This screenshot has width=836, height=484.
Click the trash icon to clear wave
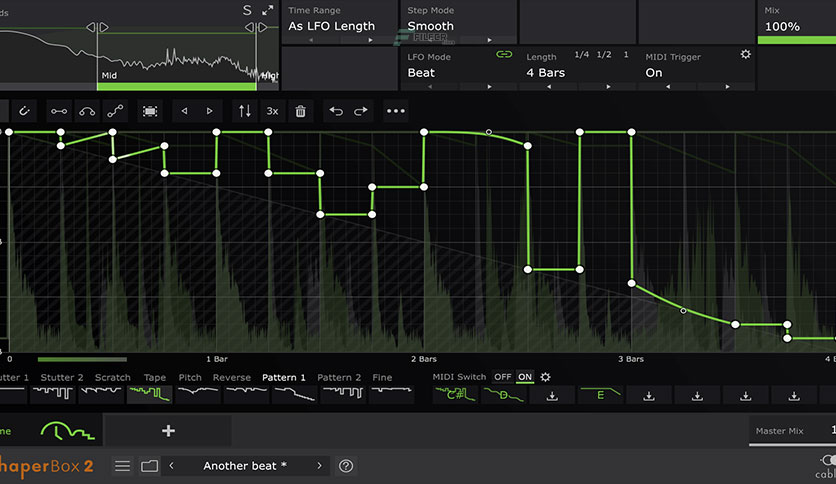pyautogui.click(x=300, y=111)
